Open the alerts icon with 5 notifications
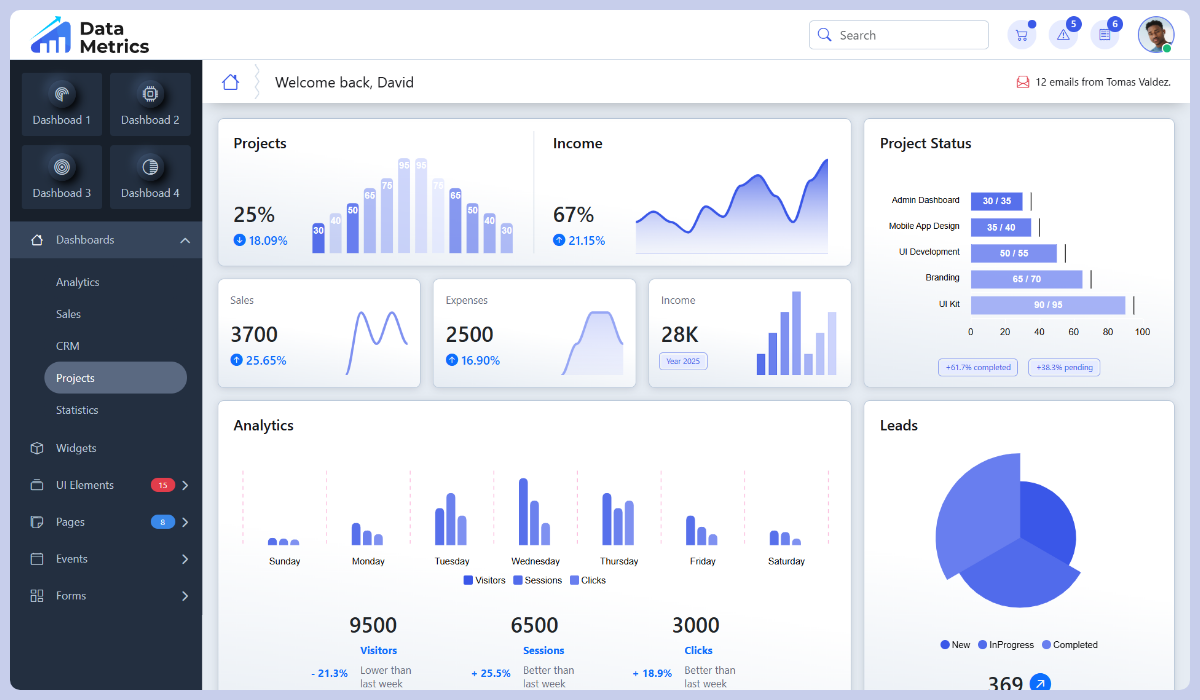The width and height of the screenshot is (1200, 700). point(1062,34)
